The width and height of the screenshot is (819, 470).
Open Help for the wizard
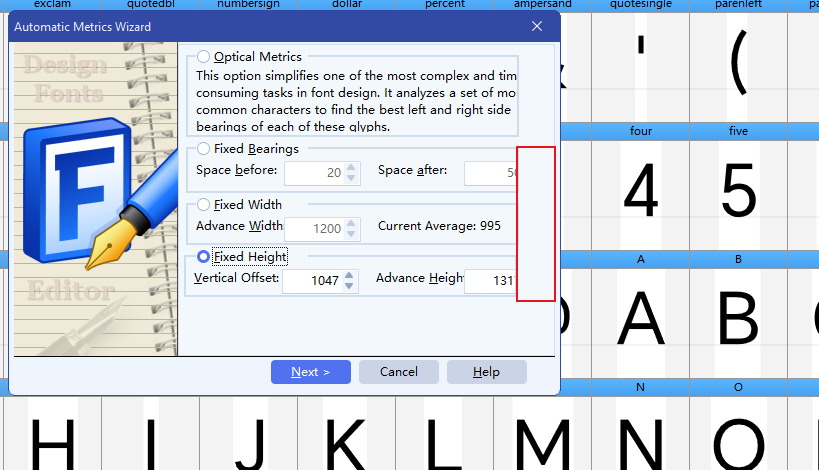point(486,372)
